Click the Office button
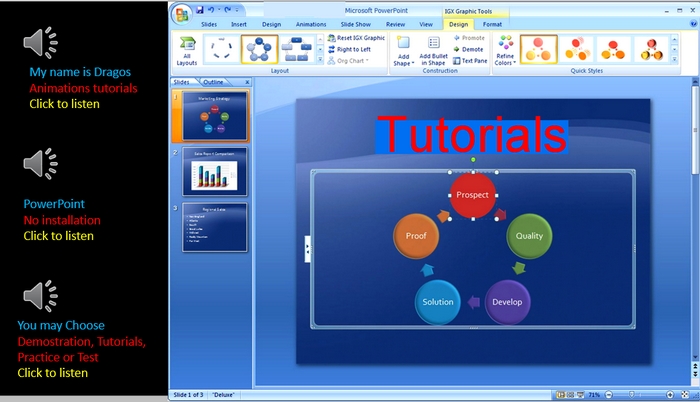 pos(181,13)
